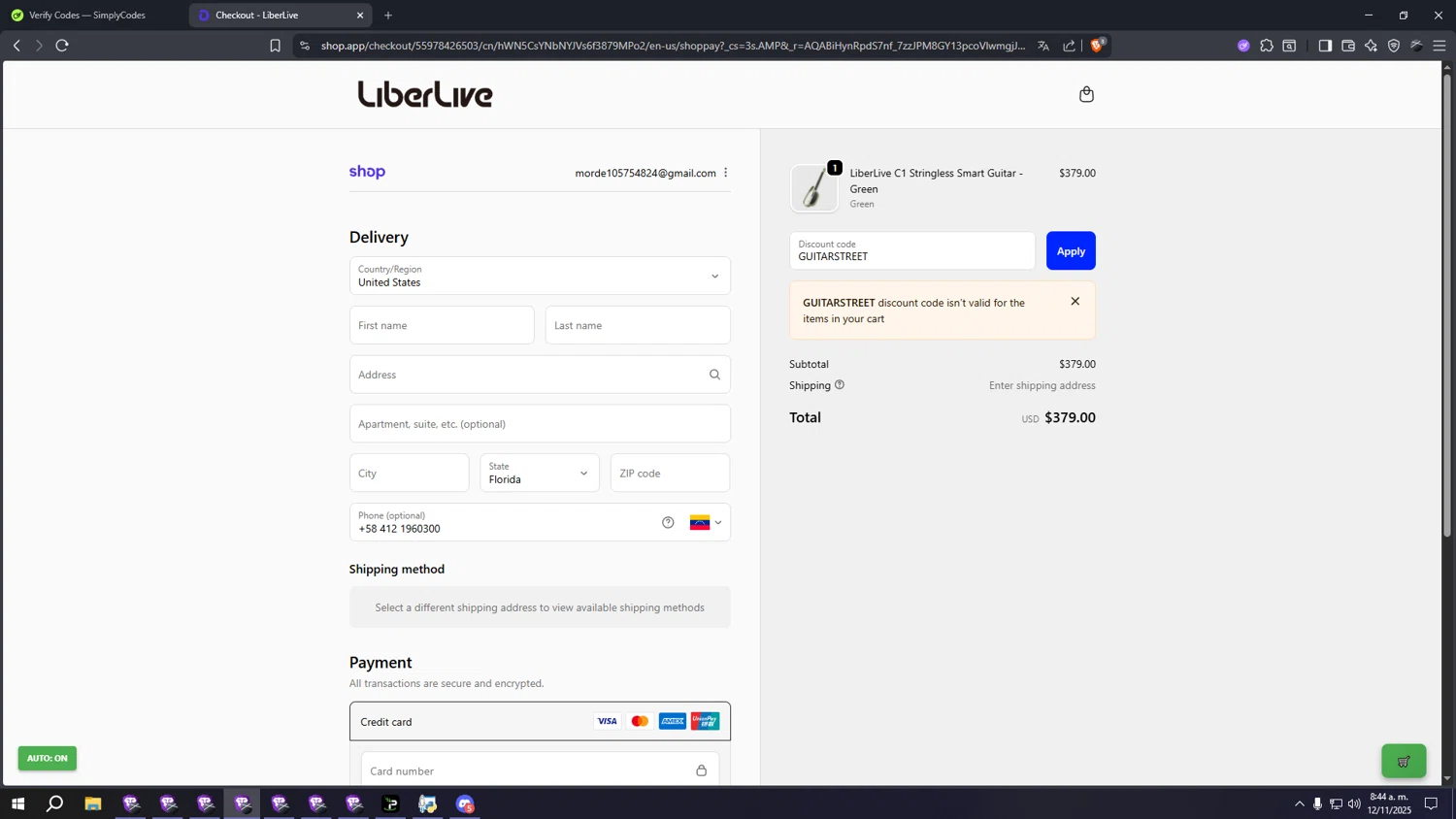This screenshot has width=1456, height=819.
Task: Bookmark this page with the bookmark icon
Action: [275, 46]
